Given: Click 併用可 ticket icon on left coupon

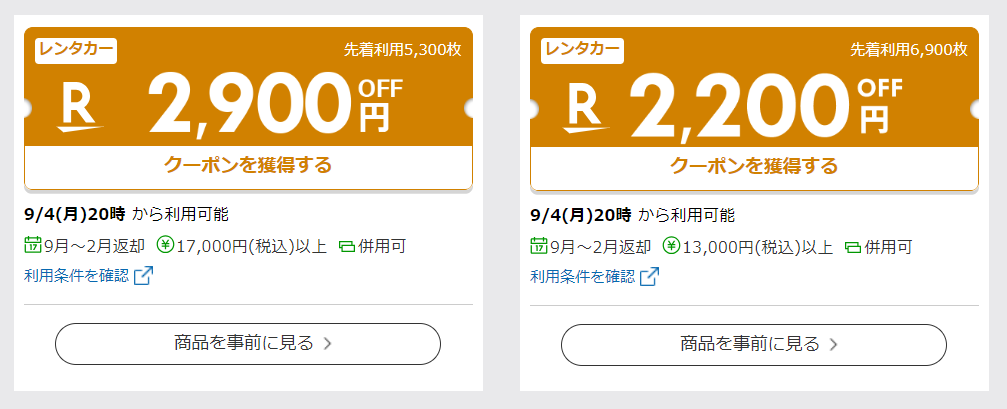Looking at the screenshot, I should 347,247.
